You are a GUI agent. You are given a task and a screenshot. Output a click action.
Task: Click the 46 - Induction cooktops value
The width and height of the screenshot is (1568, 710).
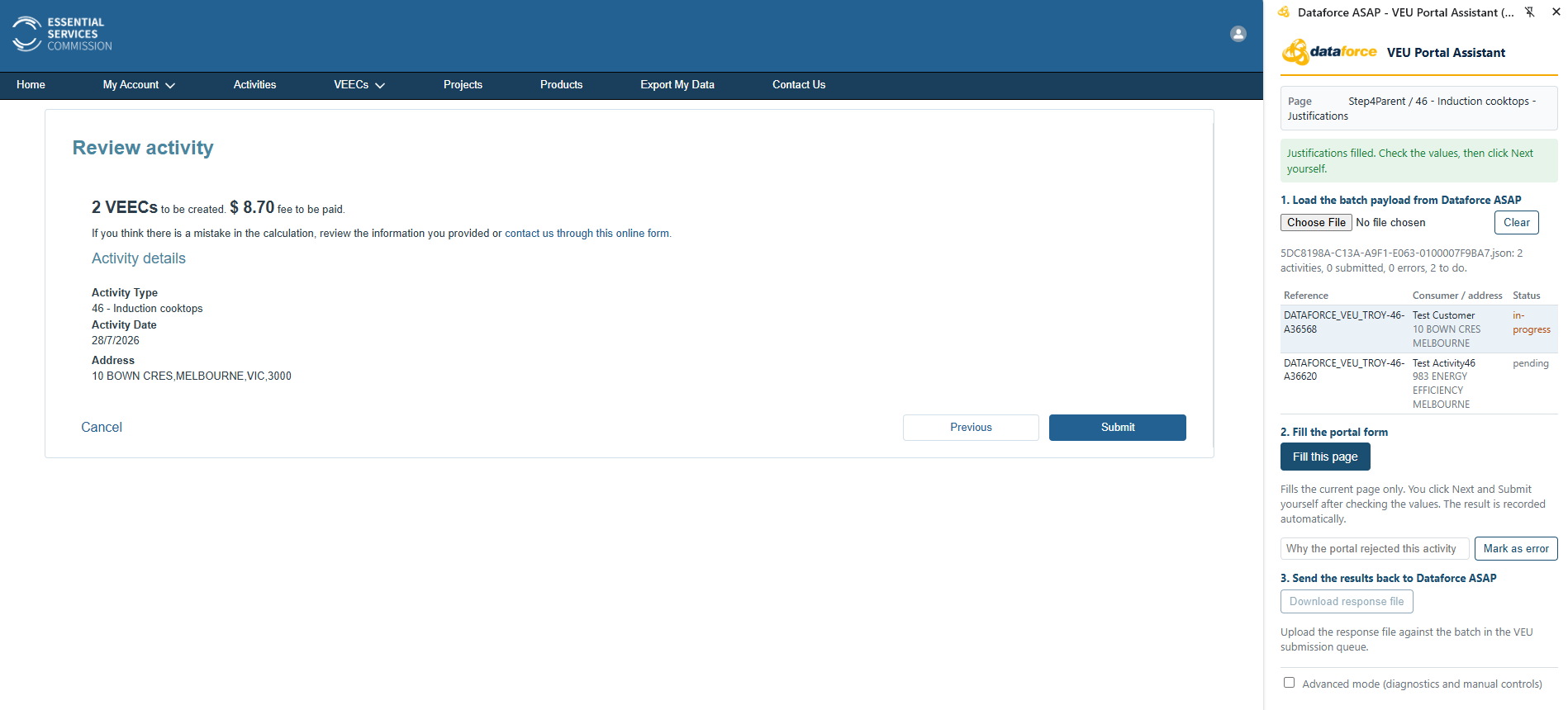pyautogui.click(x=147, y=308)
